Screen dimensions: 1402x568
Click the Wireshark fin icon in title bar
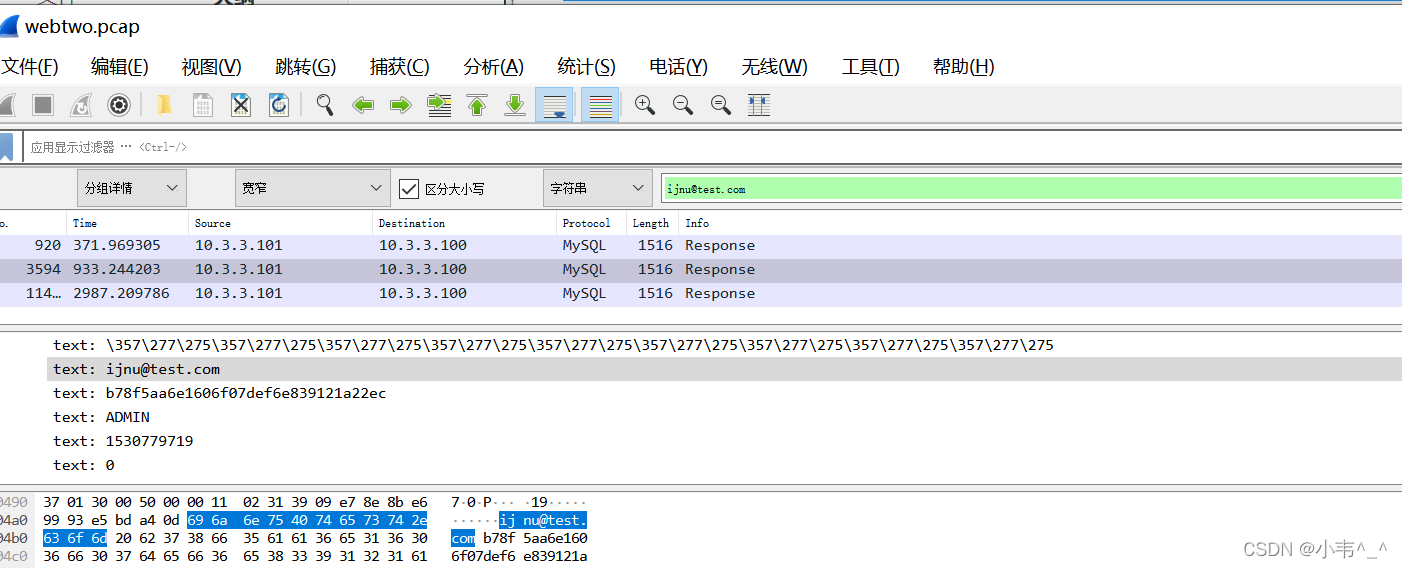[9, 26]
